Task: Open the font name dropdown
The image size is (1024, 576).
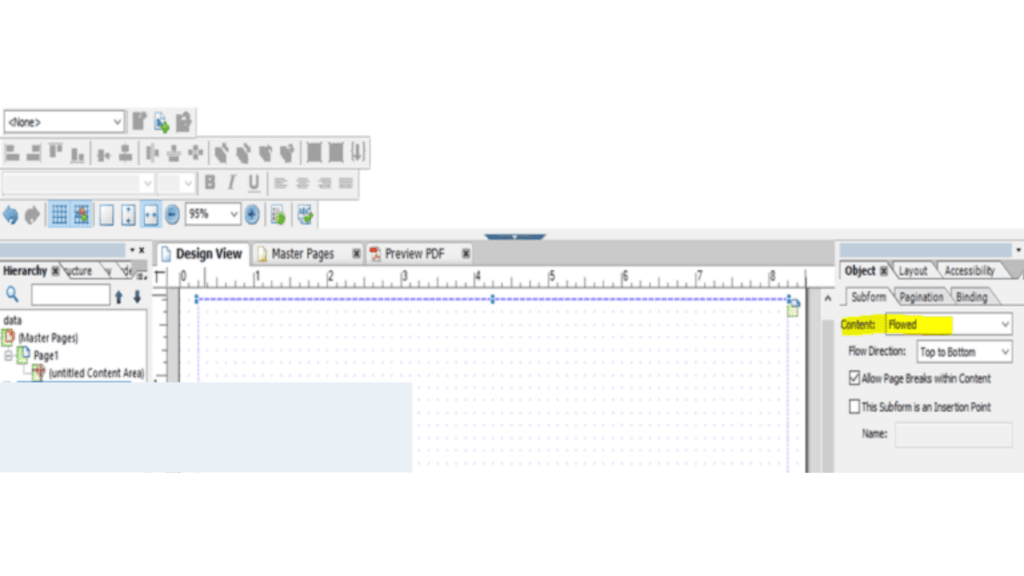Action: (x=146, y=183)
